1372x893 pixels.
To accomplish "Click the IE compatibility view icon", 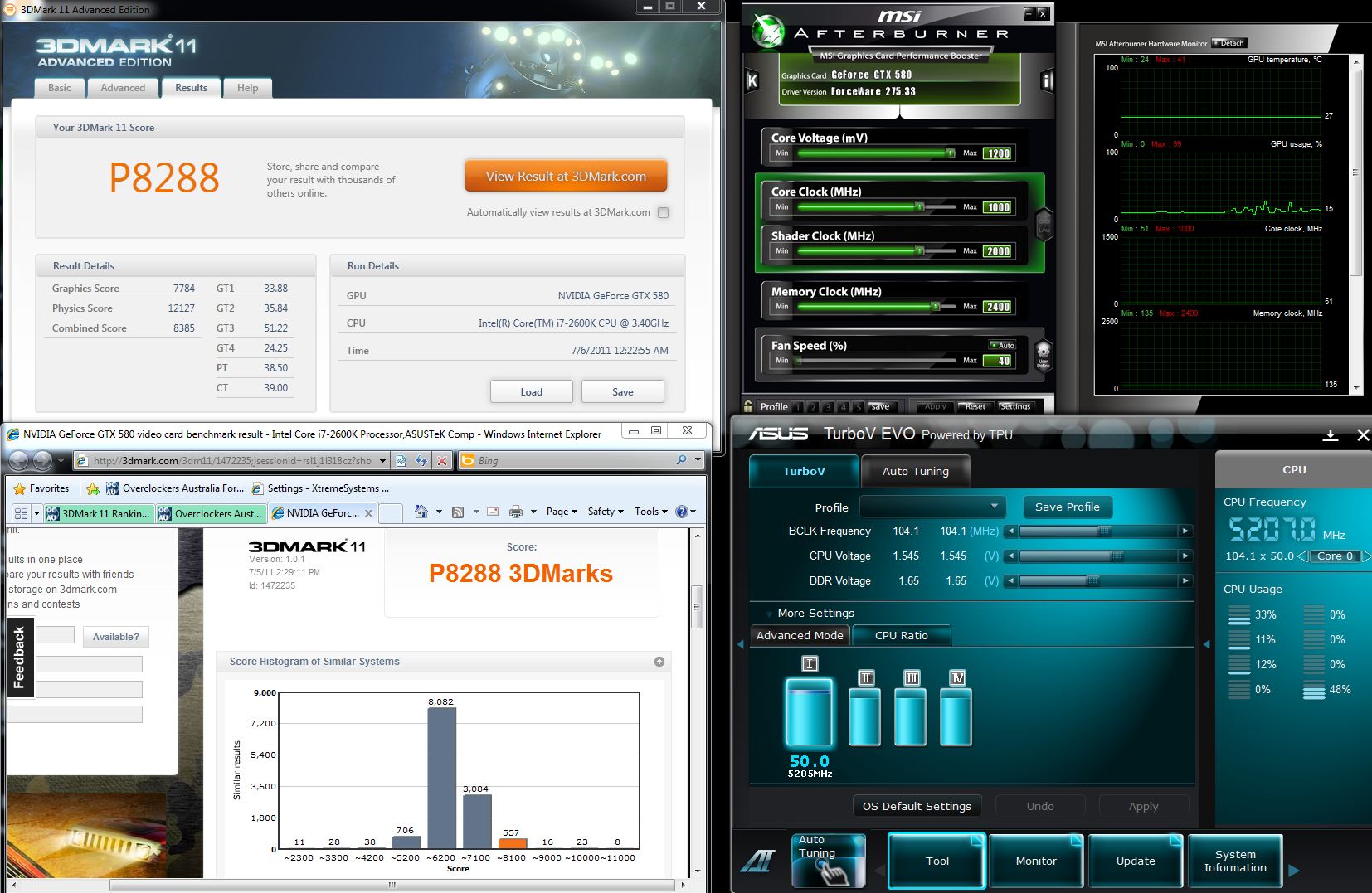I will 401,460.
